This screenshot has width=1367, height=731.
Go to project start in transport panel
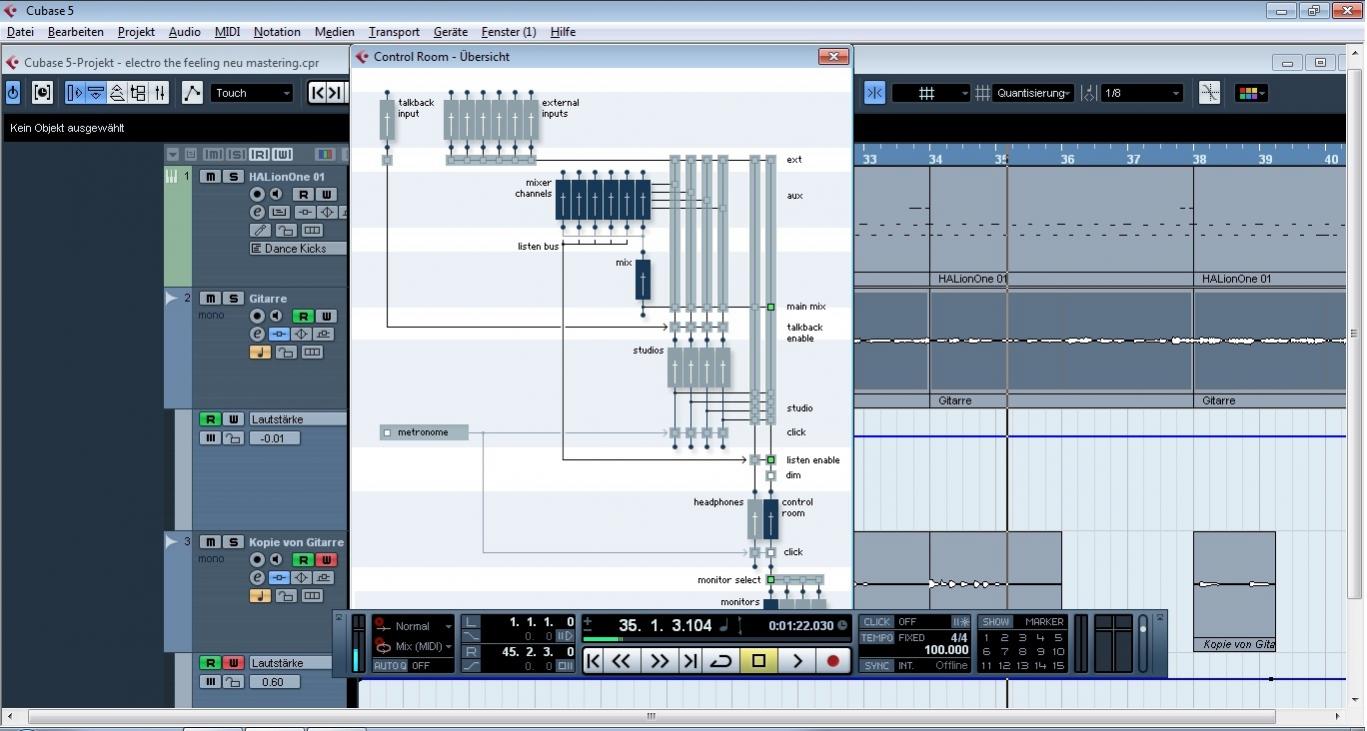[x=594, y=661]
